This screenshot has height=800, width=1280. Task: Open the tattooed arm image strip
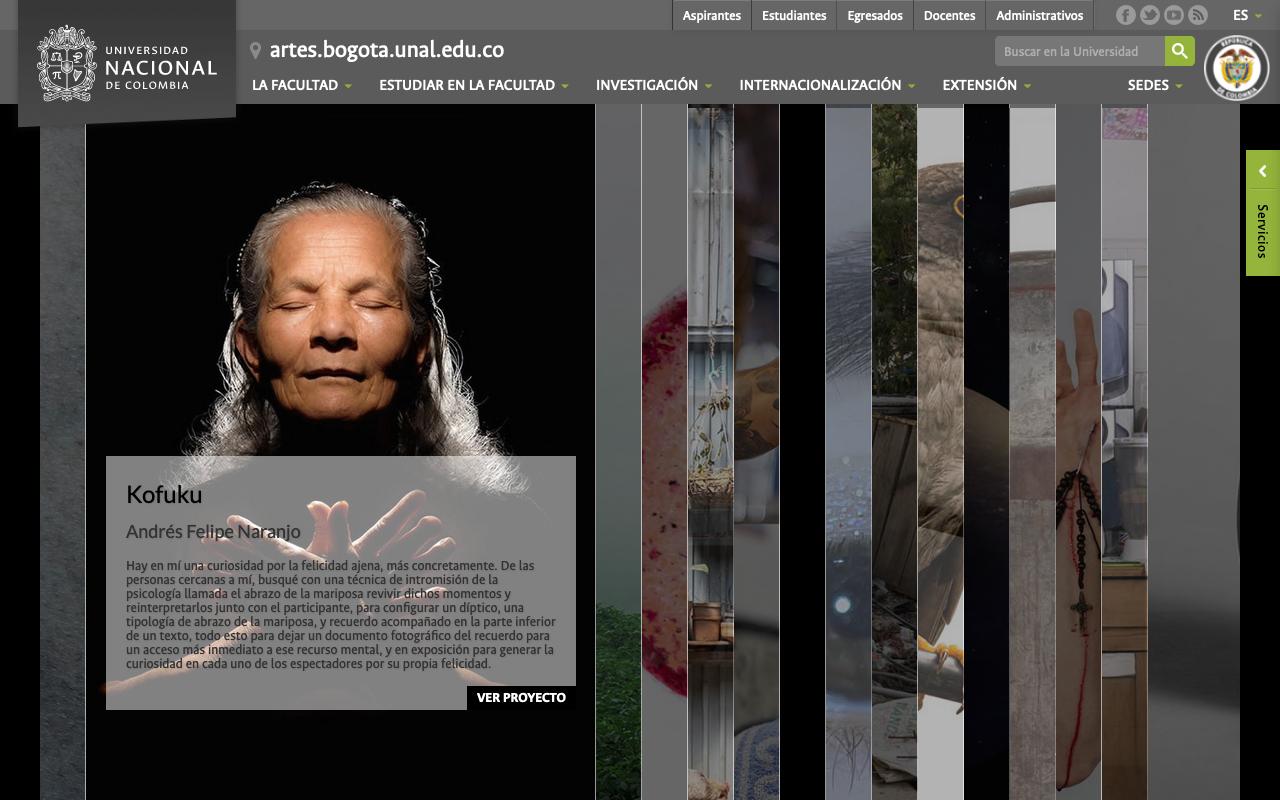(756, 452)
